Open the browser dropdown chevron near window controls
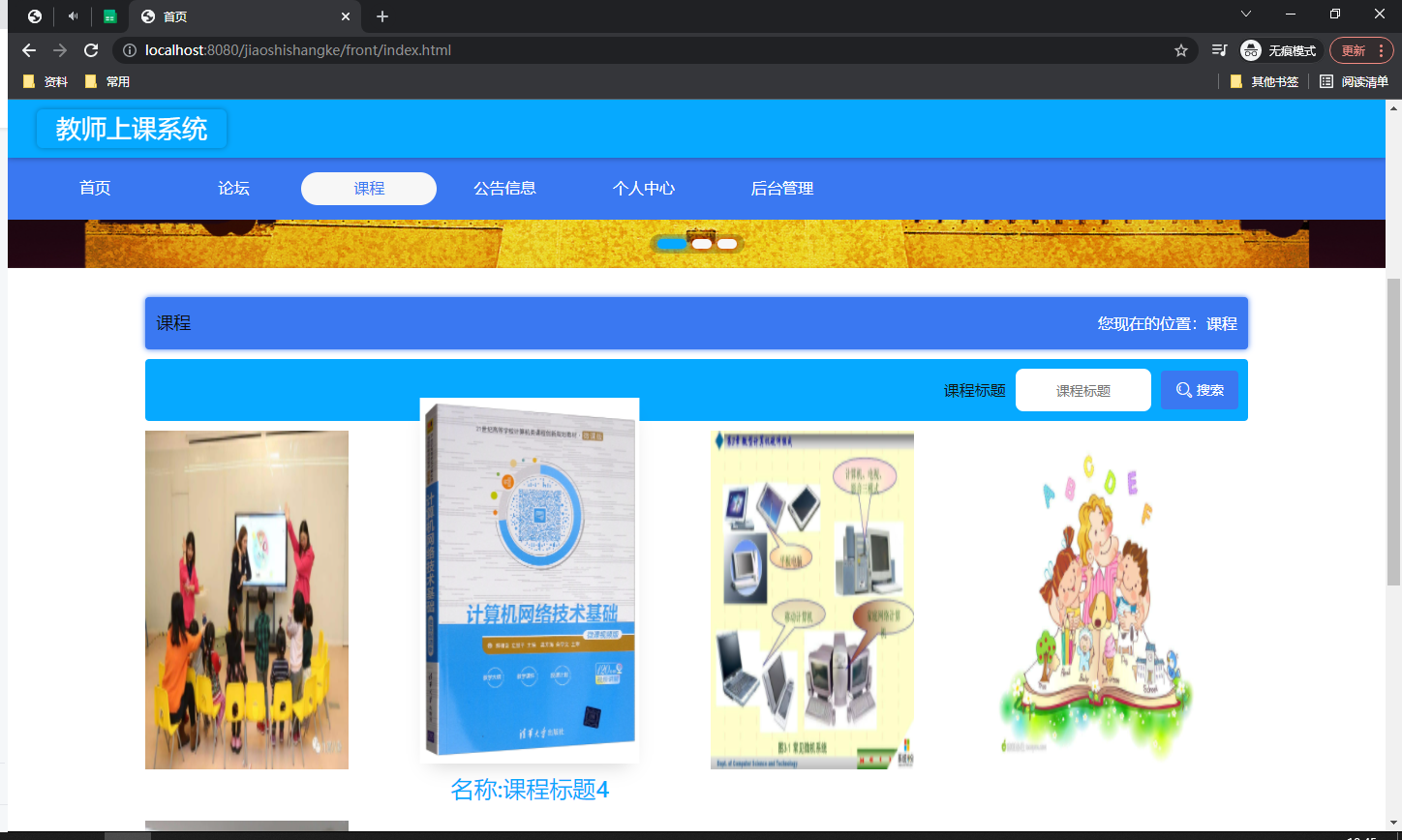This screenshot has width=1402, height=840. coord(1246,15)
